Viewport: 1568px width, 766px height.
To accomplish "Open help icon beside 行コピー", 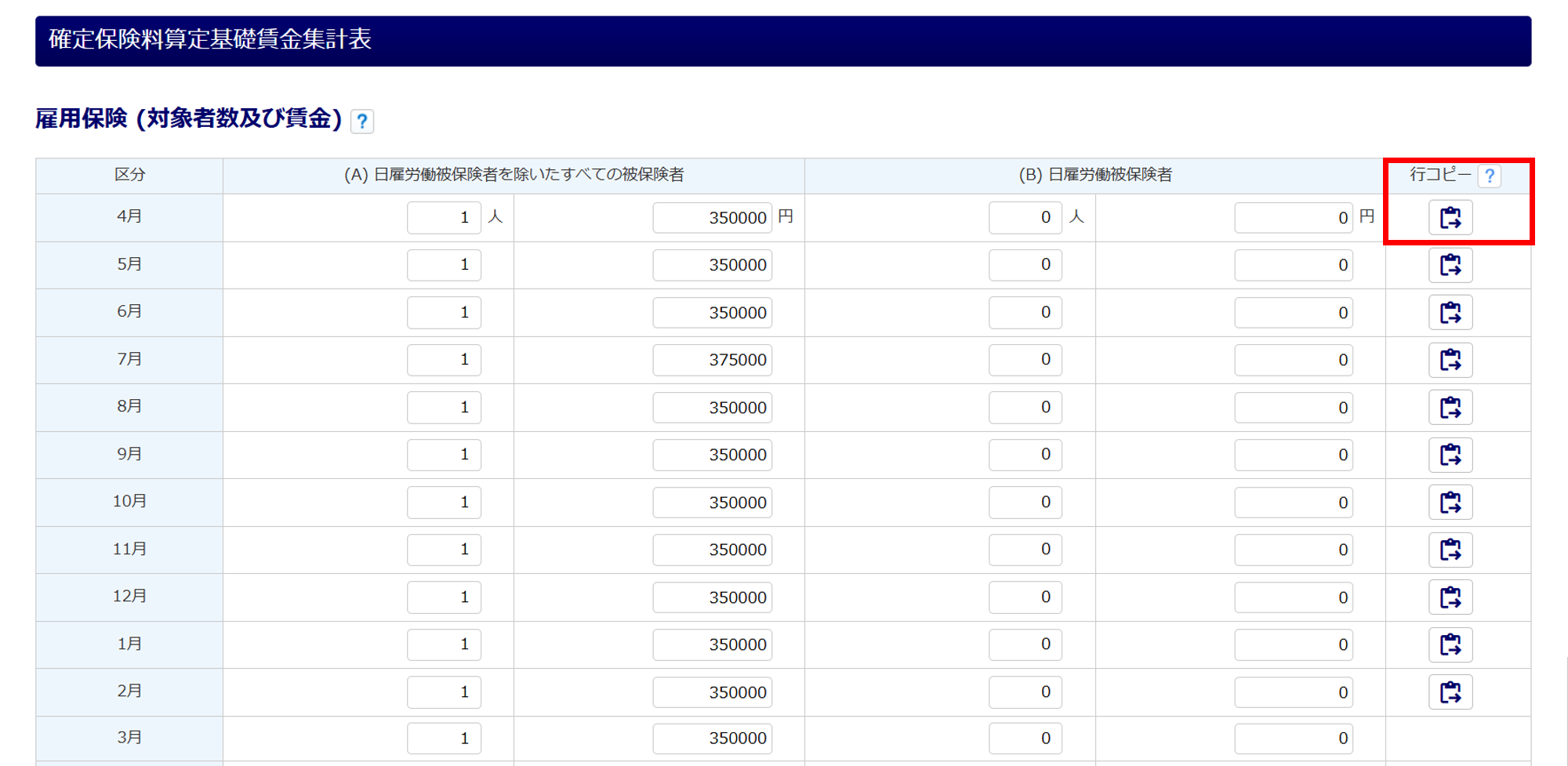I will tap(1489, 176).
